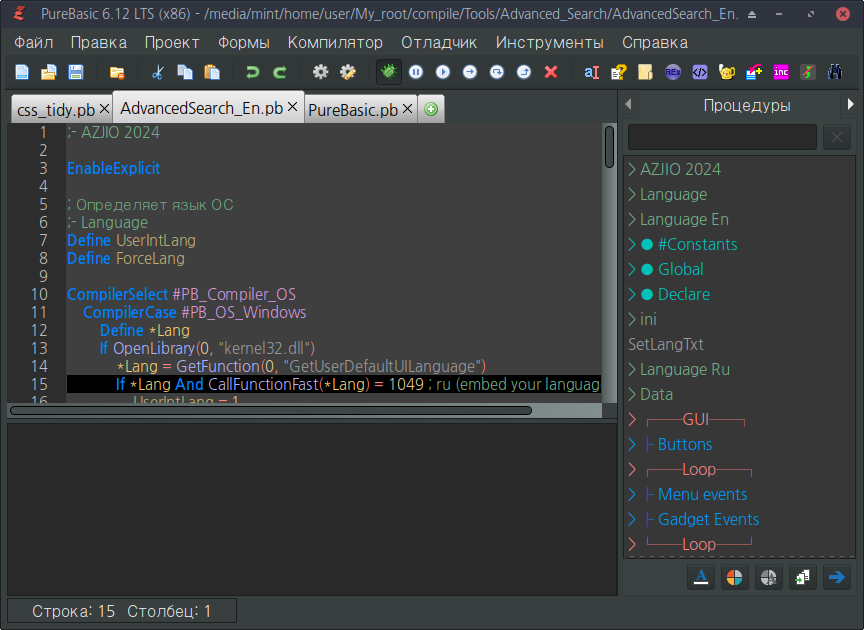Open the Компилятор menu
Viewport: 864px width, 630px height.
tap(335, 42)
